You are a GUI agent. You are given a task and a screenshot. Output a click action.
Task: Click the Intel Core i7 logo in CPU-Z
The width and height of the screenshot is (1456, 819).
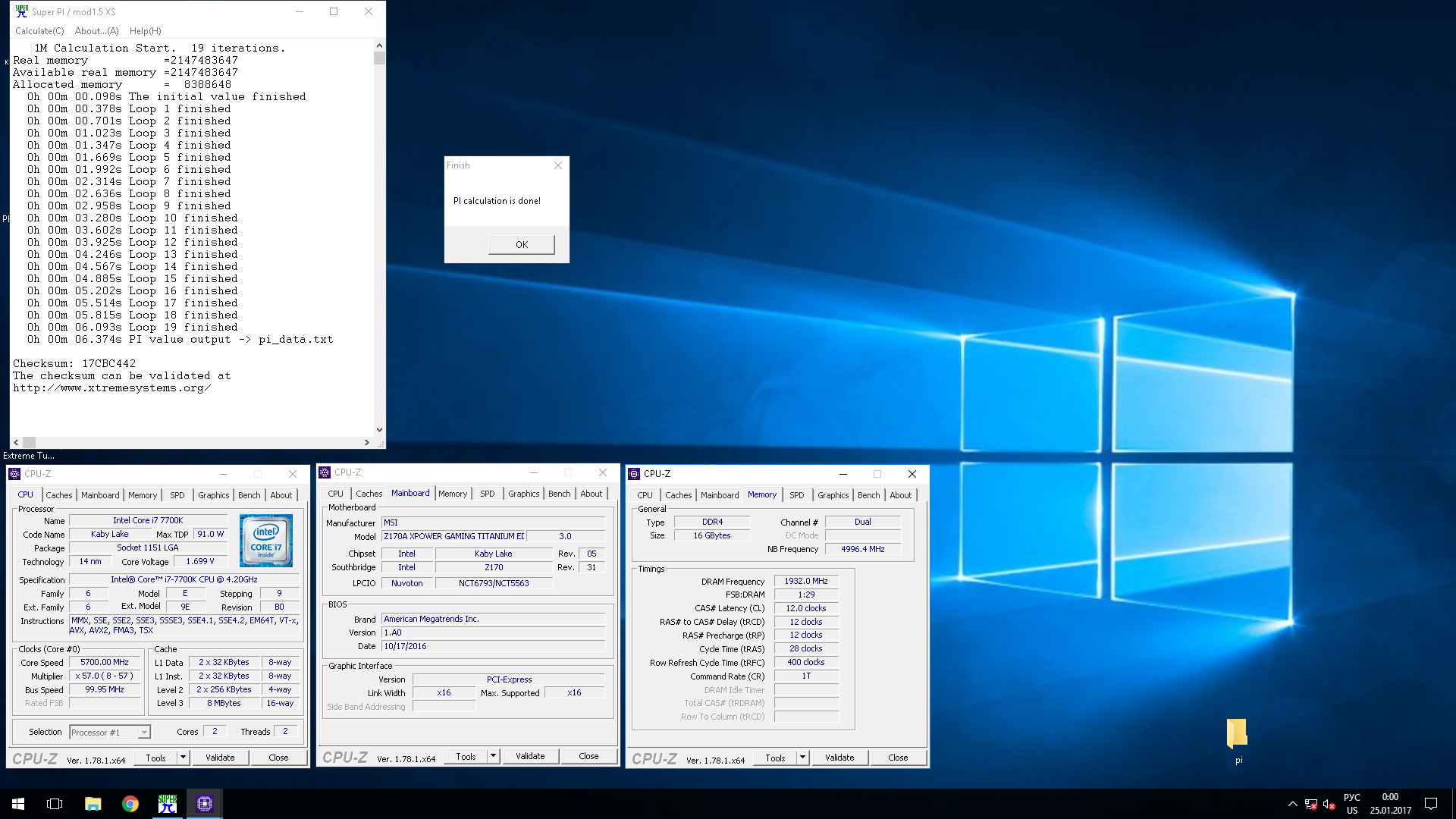pos(266,541)
